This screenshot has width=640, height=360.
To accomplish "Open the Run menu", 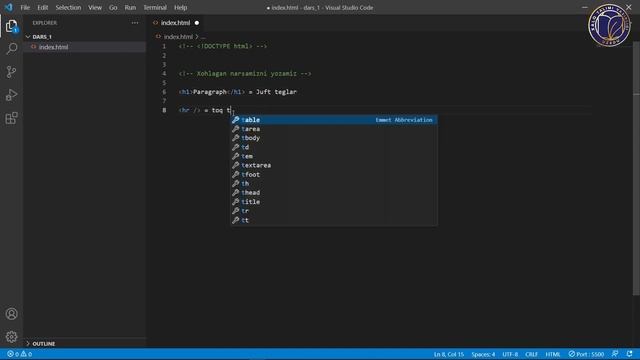I will (x=130, y=7).
